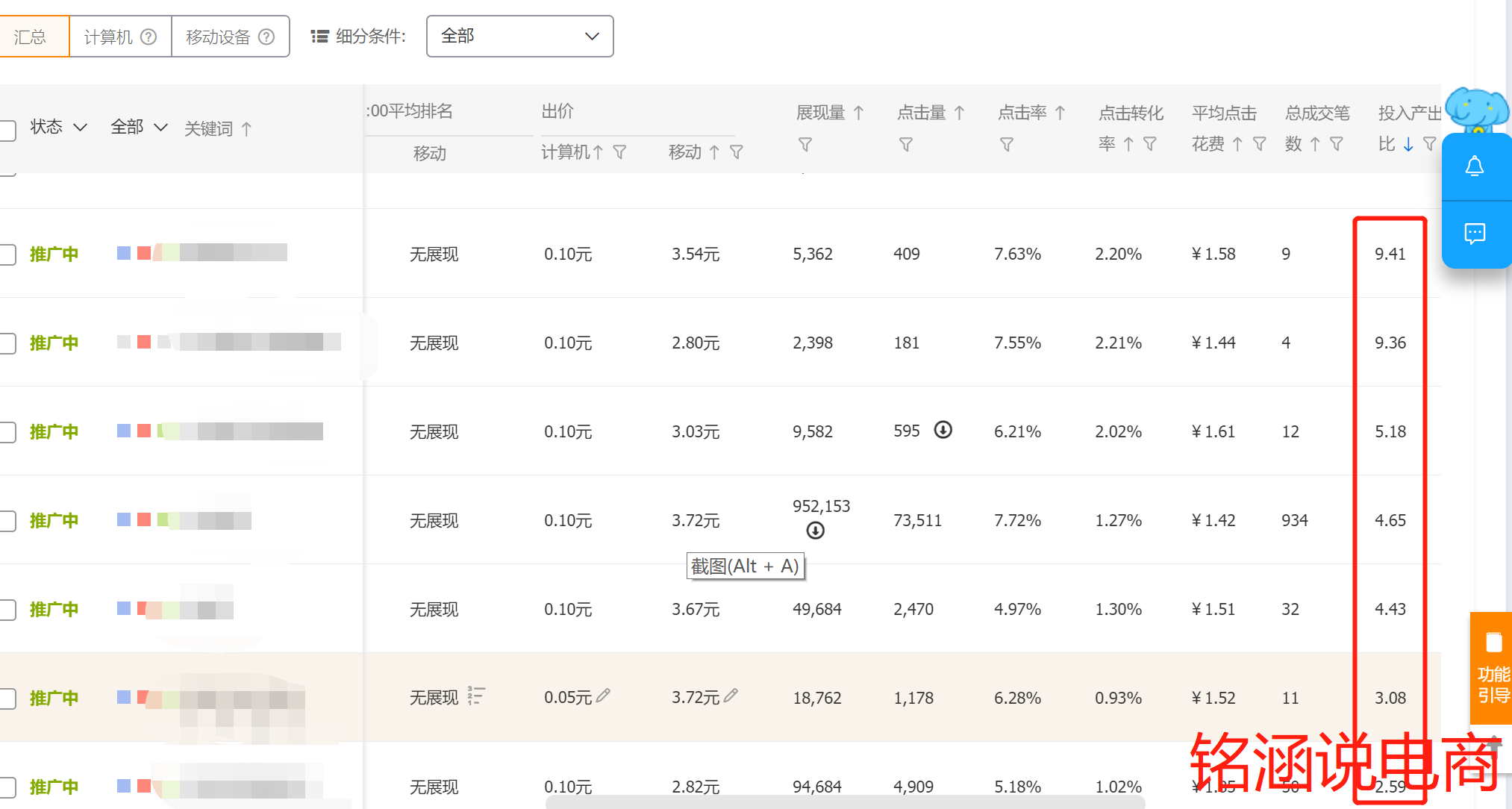Switch to the 计算机 tab
1512x809 pixels.
[120, 37]
